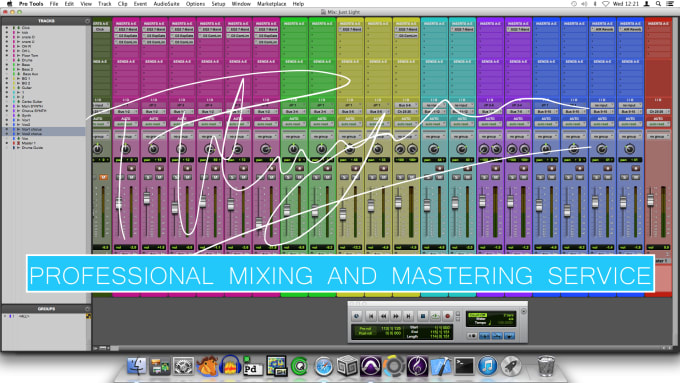Click the leftmost blue MIDI control button
Screen dimensions: 680x383
point(484,336)
